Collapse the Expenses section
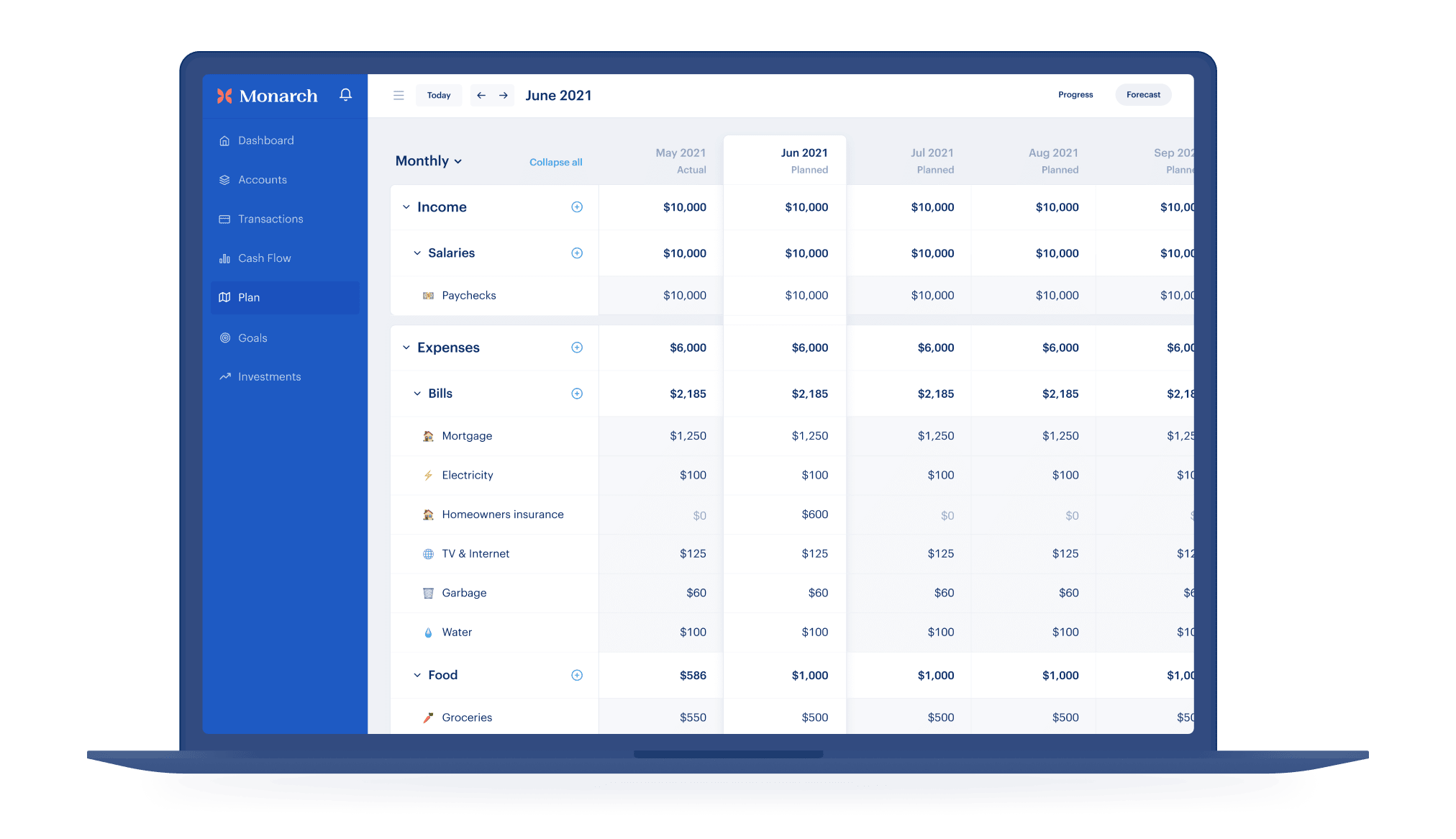This screenshot has width=1456, height=839. click(406, 348)
